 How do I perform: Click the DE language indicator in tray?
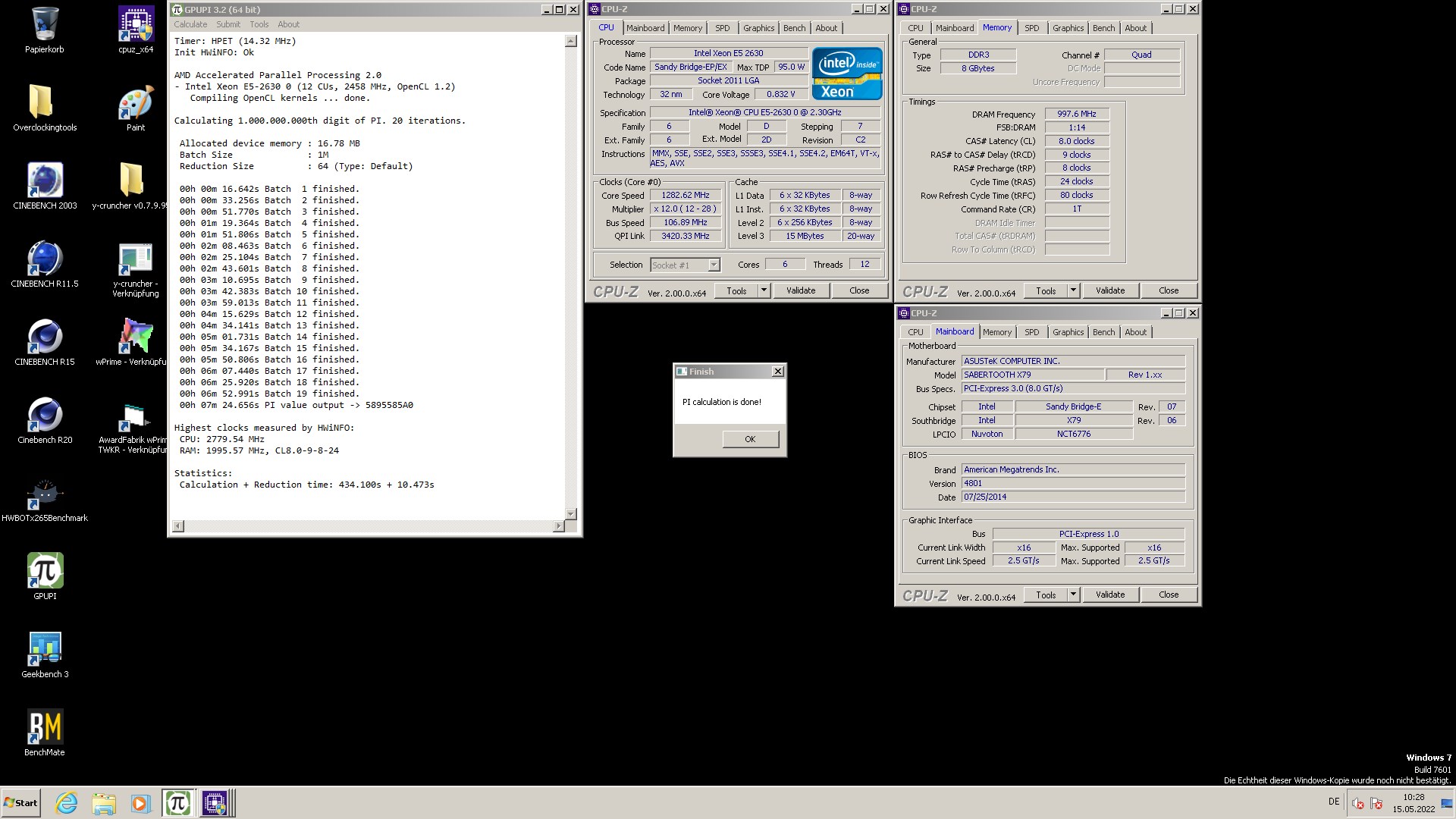click(1333, 802)
